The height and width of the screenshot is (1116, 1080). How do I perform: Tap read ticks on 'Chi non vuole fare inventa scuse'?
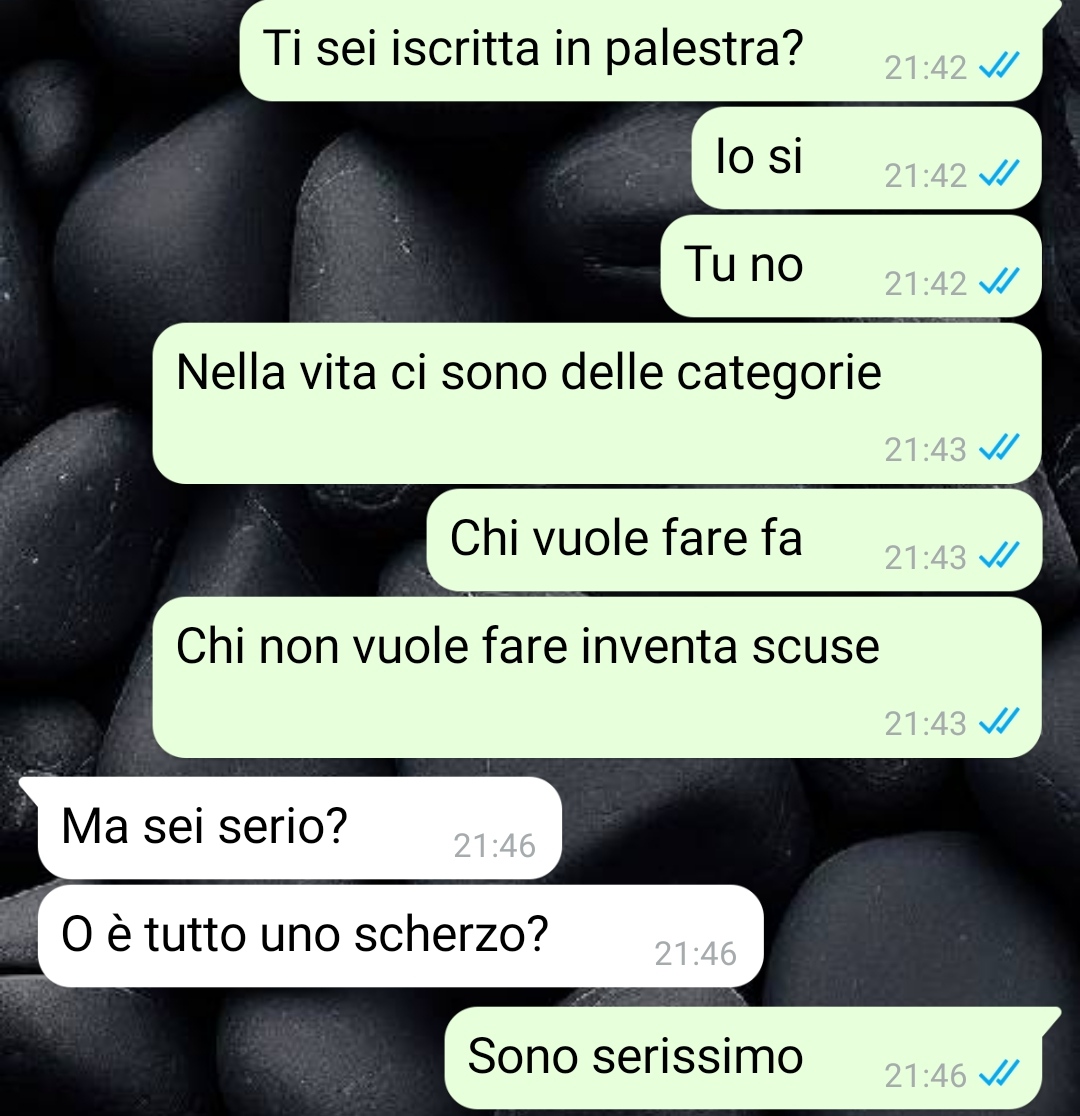[x=1000, y=722]
